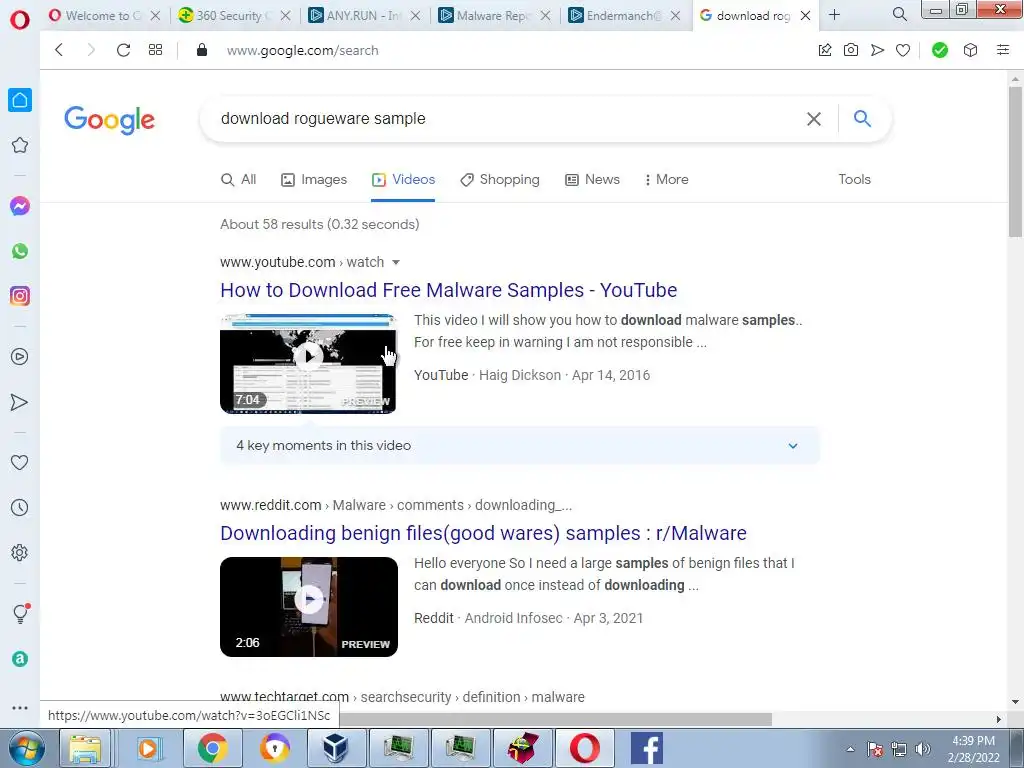Image resolution: width=1024 pixels, height=768 pixels.
Task: Open Facebook Messenger in sidebar
Action: 20,206
